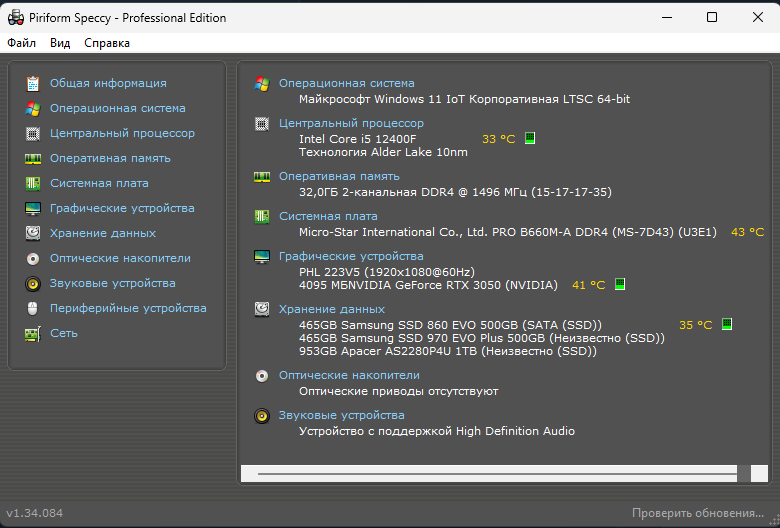Click the speaker icon in the sidebar
Screen dimensions: 780x528
click(33, 284)
